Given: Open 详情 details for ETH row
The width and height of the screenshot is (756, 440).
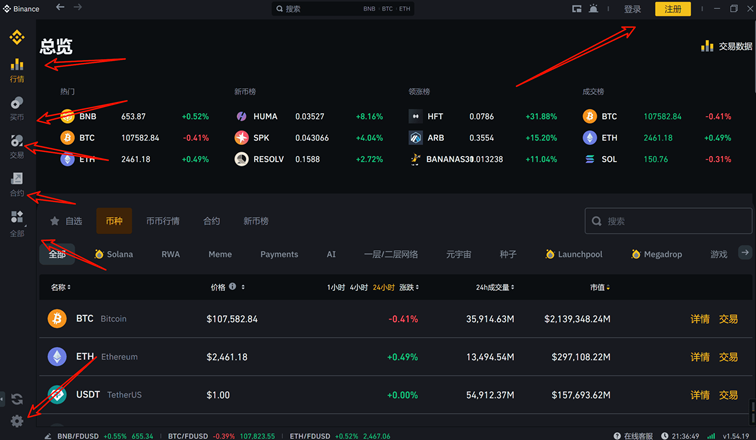Looking at the screenshot, I should (x=700, y=357).
